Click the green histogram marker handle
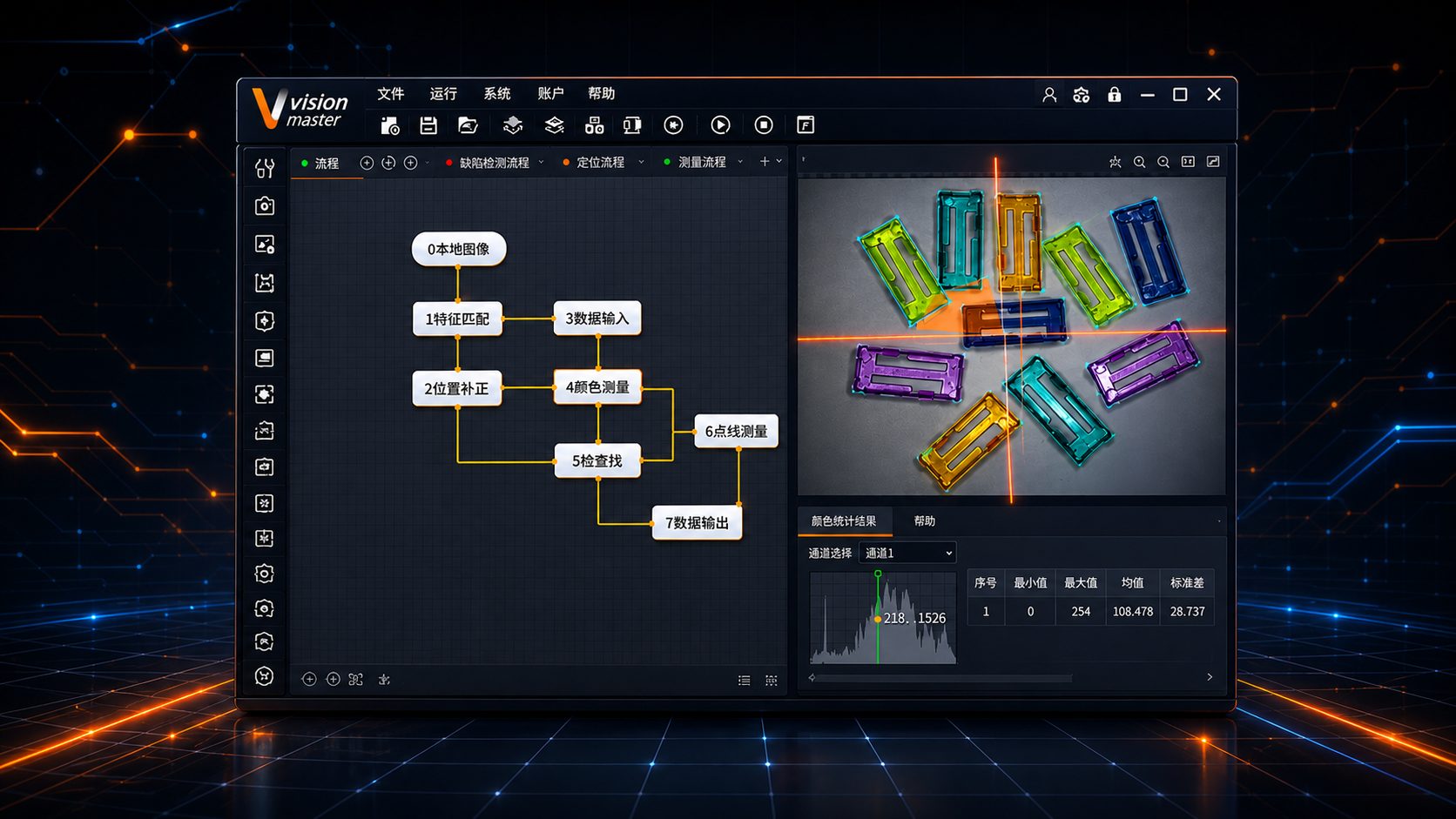The image size is (1456, 819). coord(878,574)
